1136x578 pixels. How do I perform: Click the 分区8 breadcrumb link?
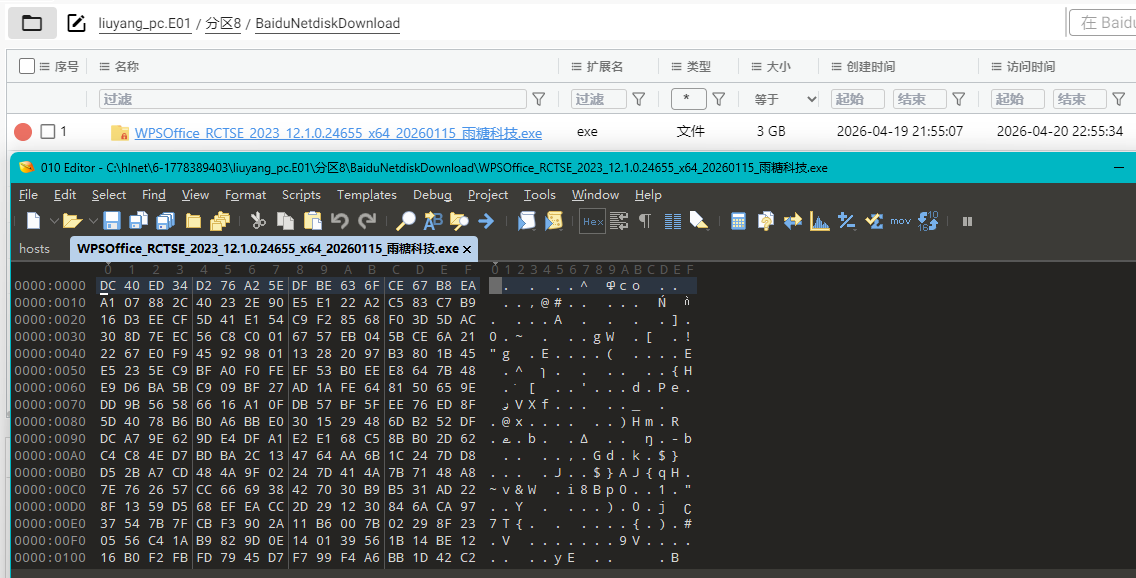pos(222,23)
